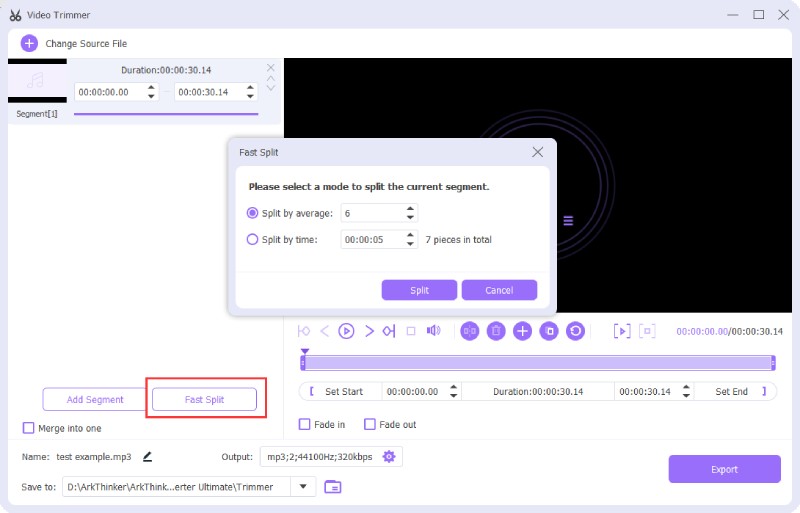Browse the output folder with the folder icon
The width and height of the screenshot is (800, 513).
click(333, 487)
